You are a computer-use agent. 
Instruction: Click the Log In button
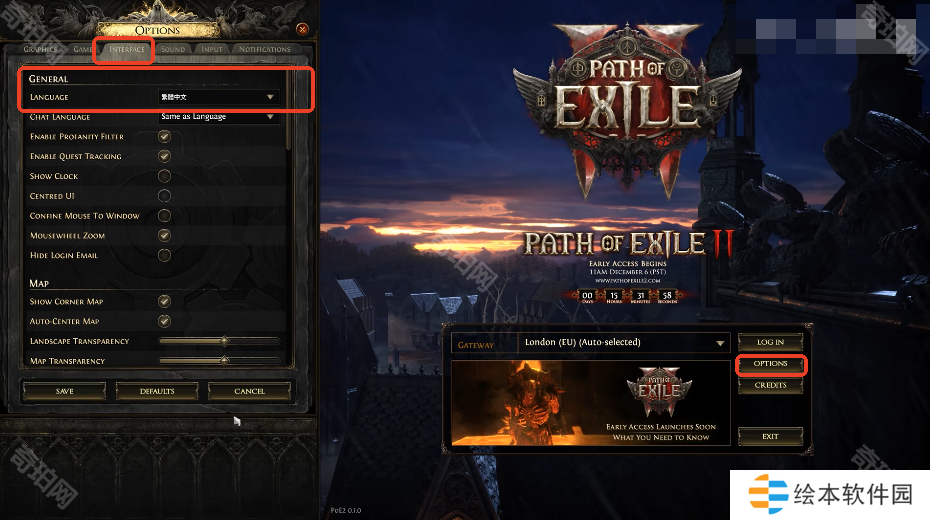[770, 342]
